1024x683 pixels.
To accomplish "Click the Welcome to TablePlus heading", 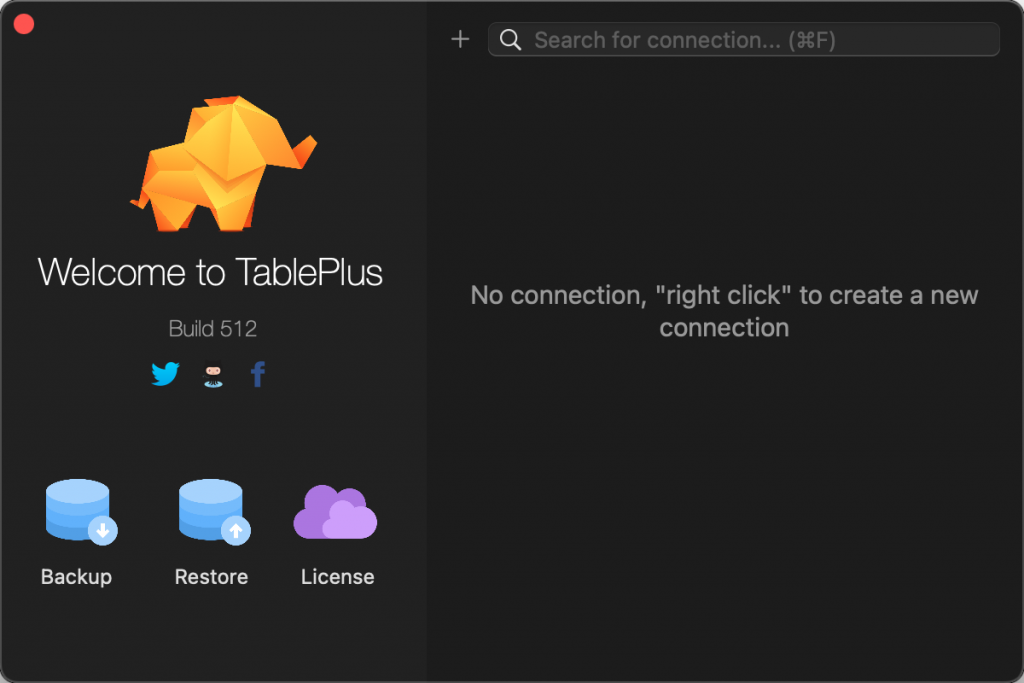I will coord(210,272).
